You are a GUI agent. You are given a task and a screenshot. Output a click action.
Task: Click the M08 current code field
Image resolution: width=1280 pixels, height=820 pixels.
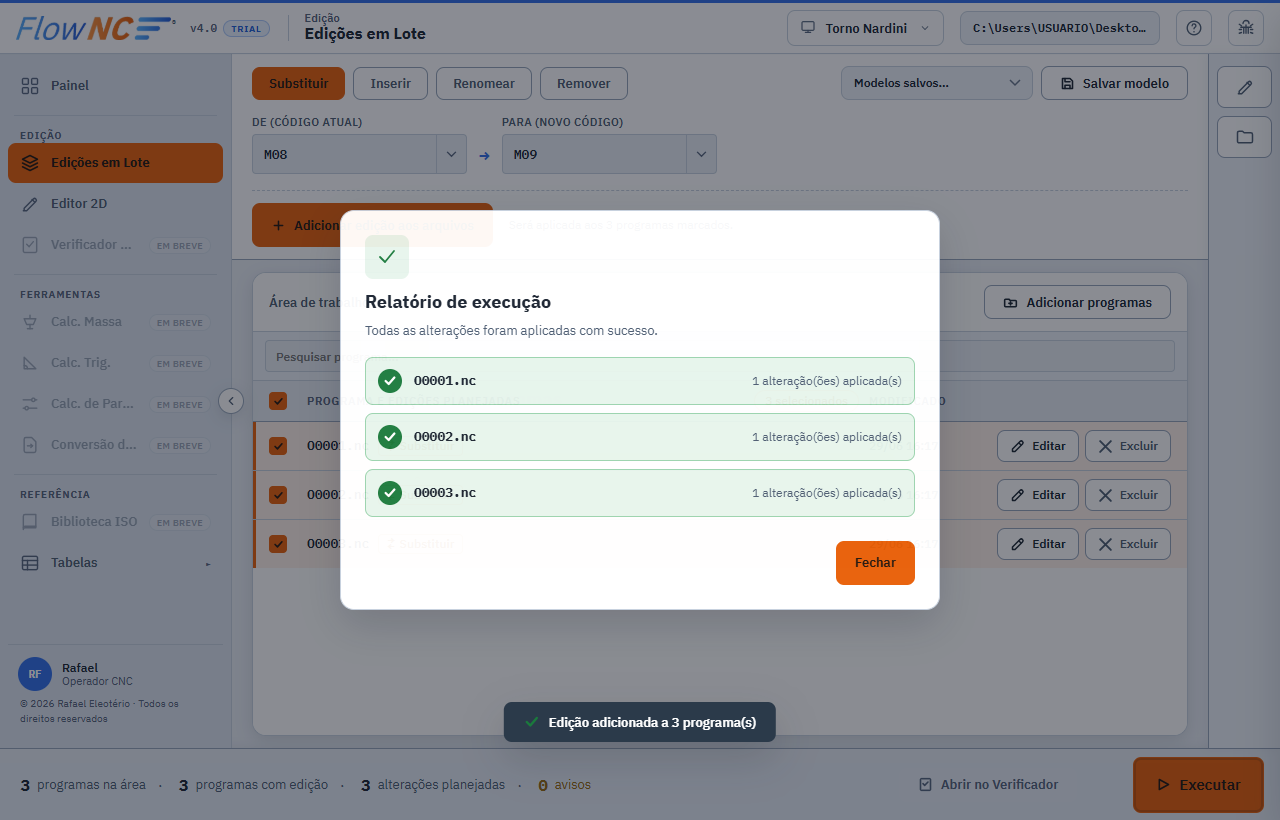click(x=345, y=155)
